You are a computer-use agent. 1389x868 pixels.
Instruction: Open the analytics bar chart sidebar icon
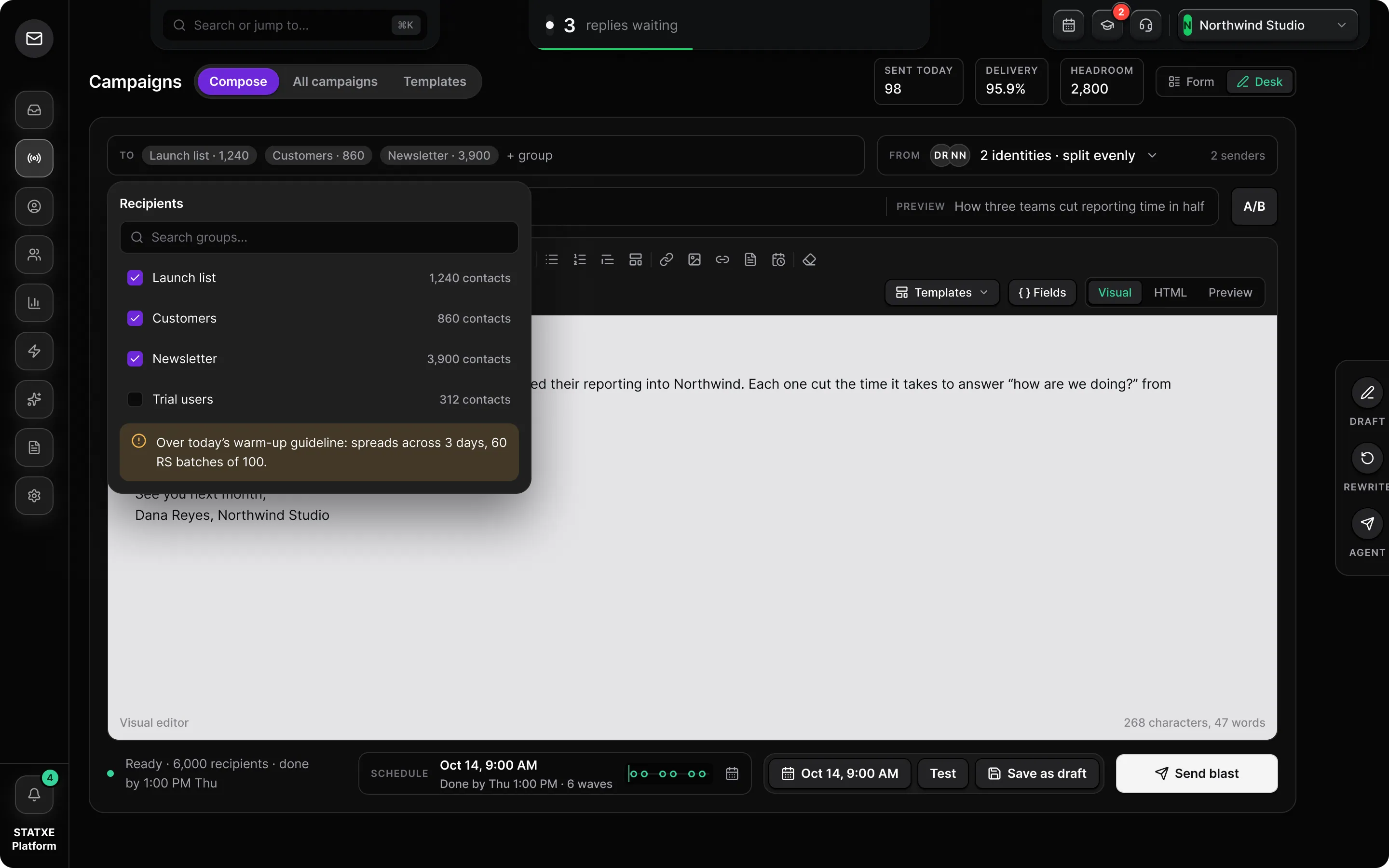coord(34,302)
